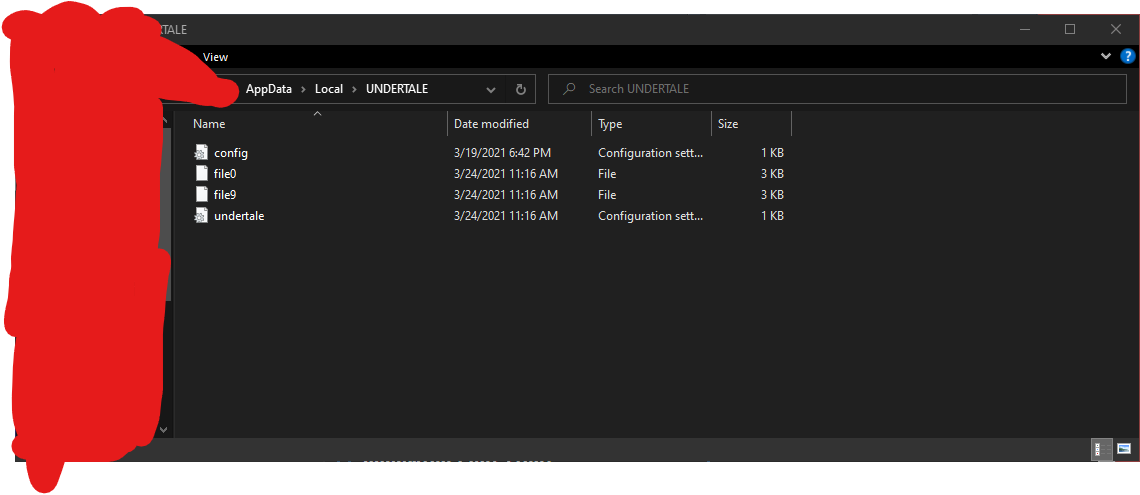
Task: Navigate to Local in the breadcrumb
Action: click(x=329, y=89)
